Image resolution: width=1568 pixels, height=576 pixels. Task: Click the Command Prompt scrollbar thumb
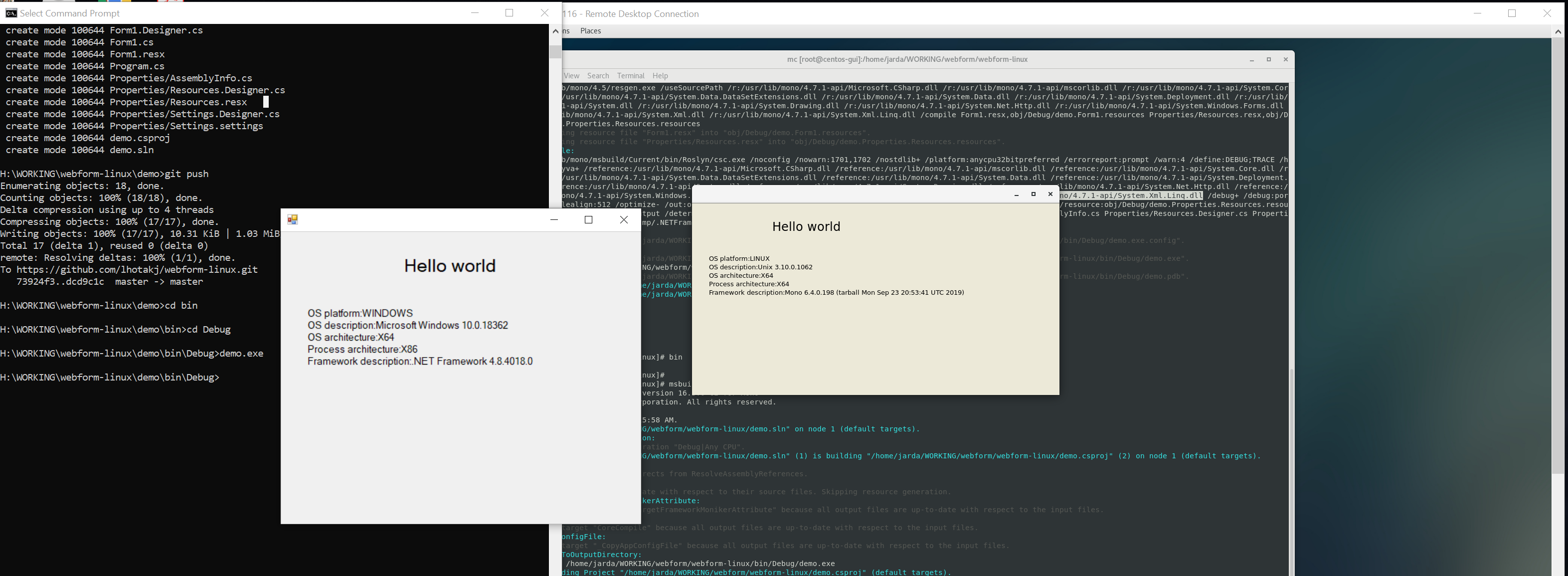pyautogui.click(x=555, y=51)
